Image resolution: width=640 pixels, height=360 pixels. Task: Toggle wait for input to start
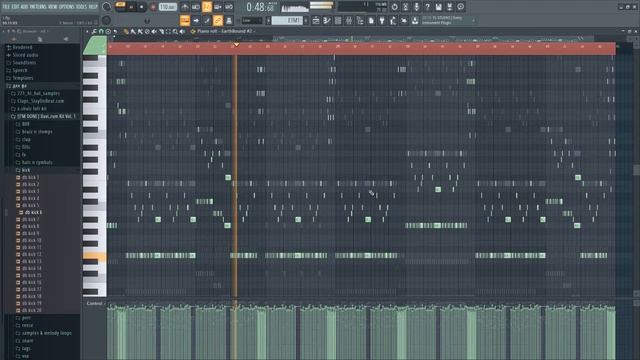click(x=196, y=7)
